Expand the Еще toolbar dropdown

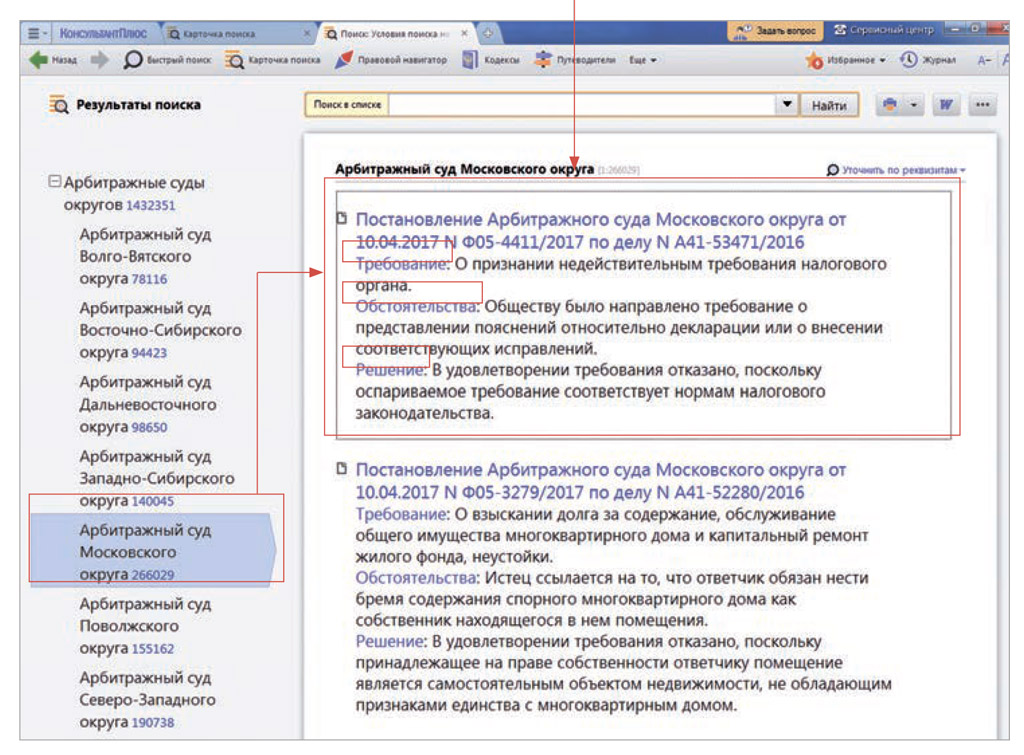(643, 60)
